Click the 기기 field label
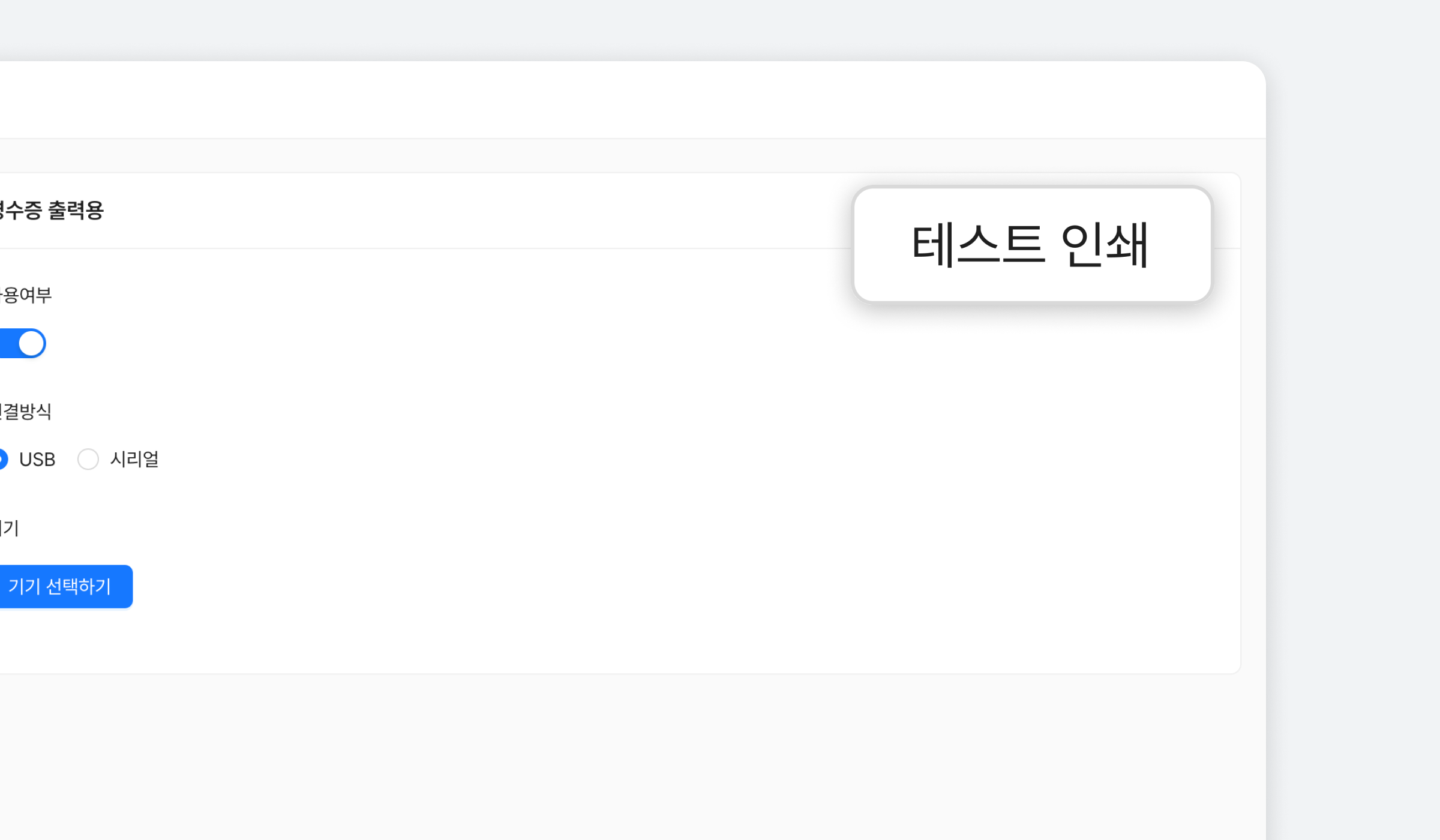 click(10, 528)
